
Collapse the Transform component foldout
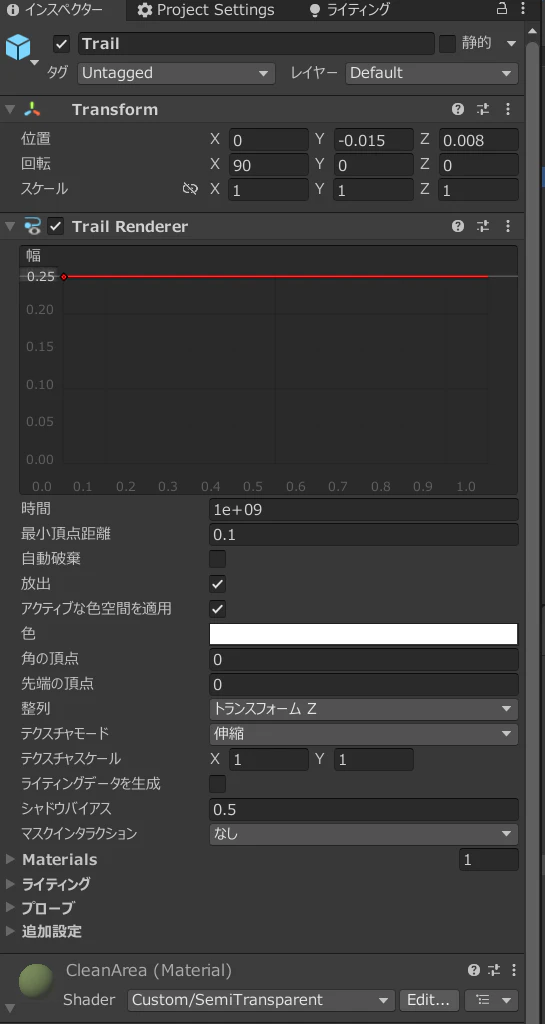[x=9, y=109]
